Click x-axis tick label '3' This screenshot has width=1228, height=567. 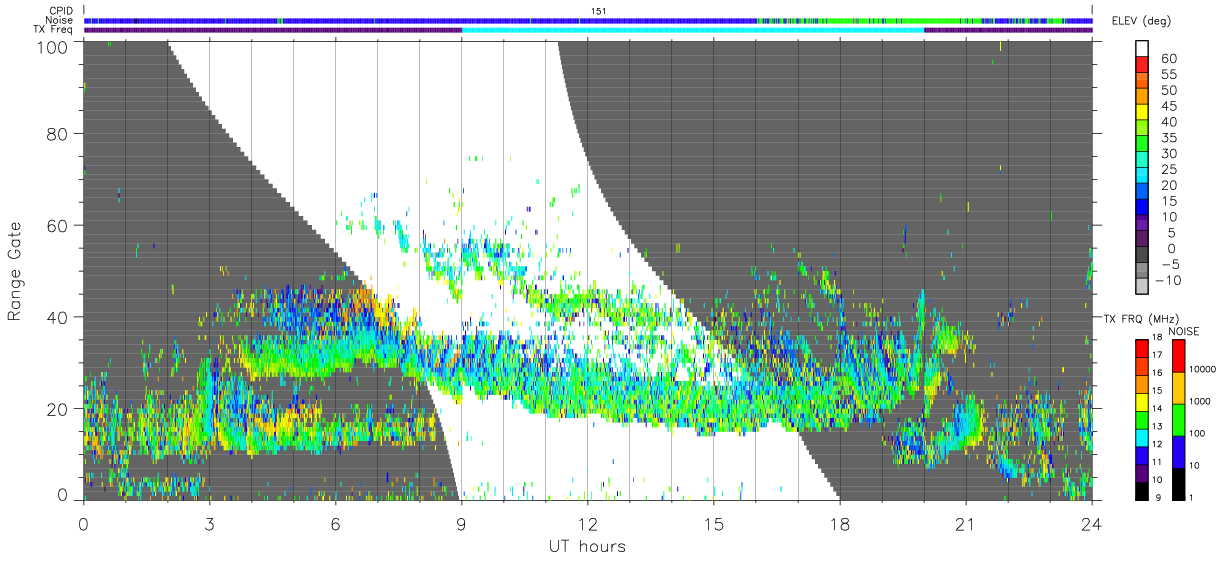(209, 523)
